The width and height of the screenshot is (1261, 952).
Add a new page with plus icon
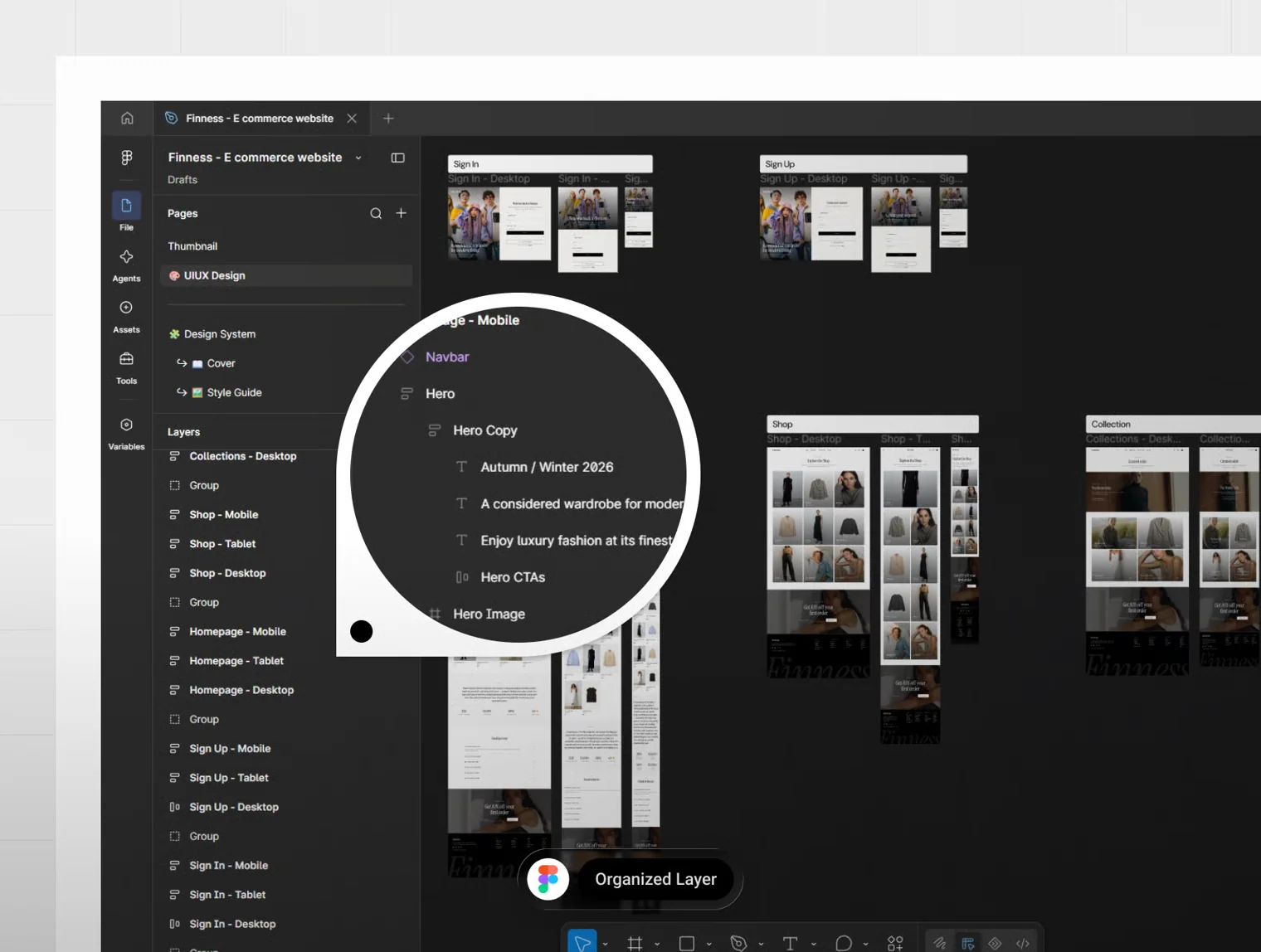point(402,213)
